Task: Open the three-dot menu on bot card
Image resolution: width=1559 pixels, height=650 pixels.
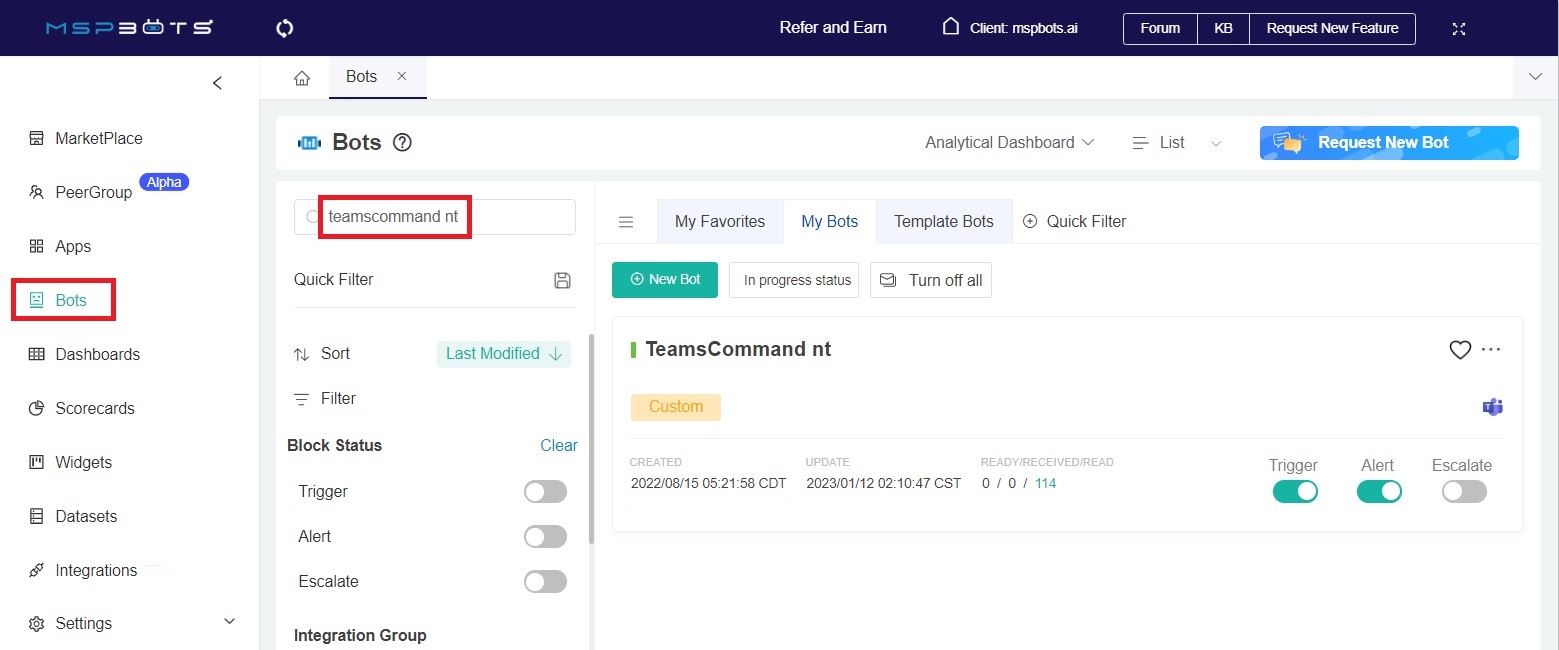Action: point(1491,350)
